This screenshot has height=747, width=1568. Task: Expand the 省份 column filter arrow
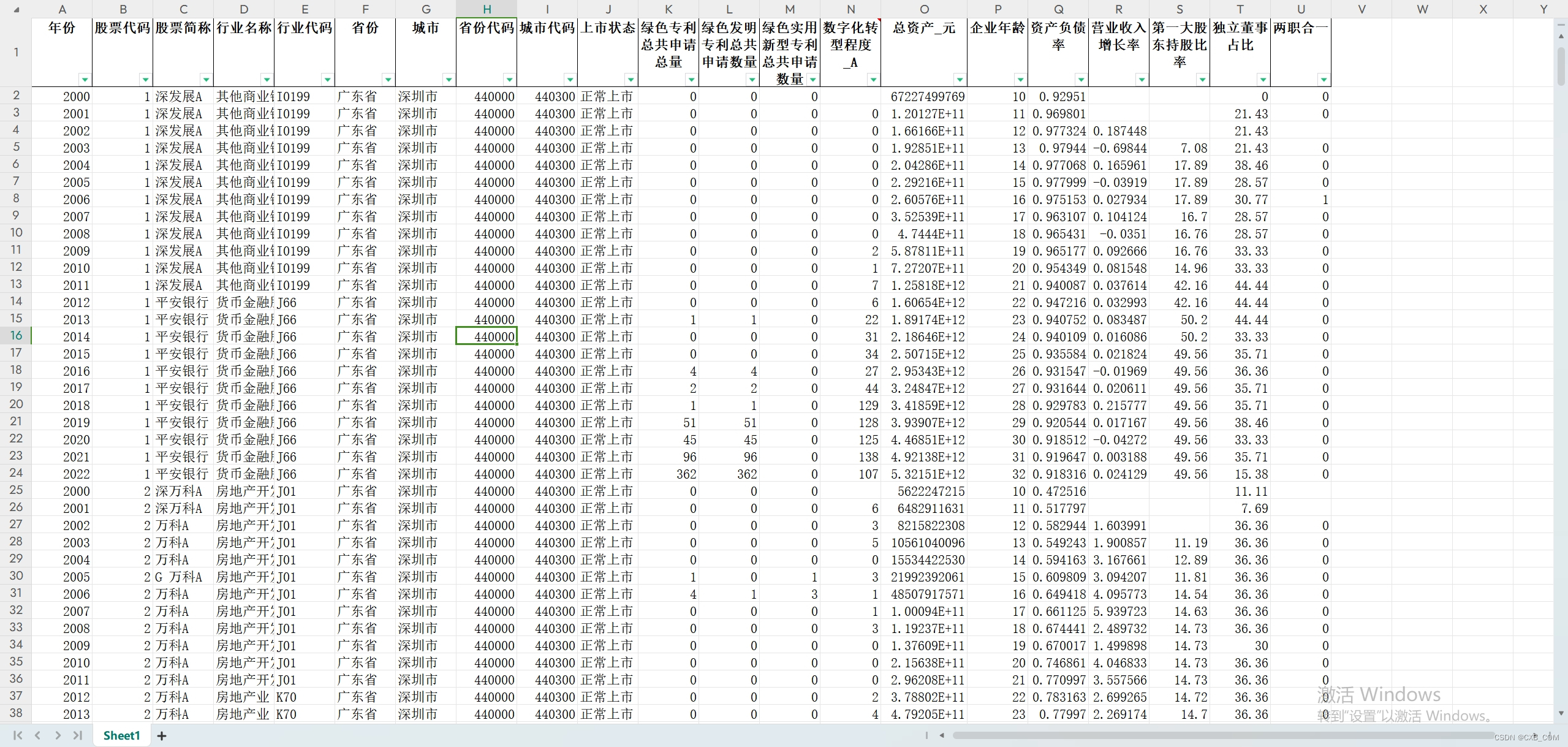pos(388,80)
